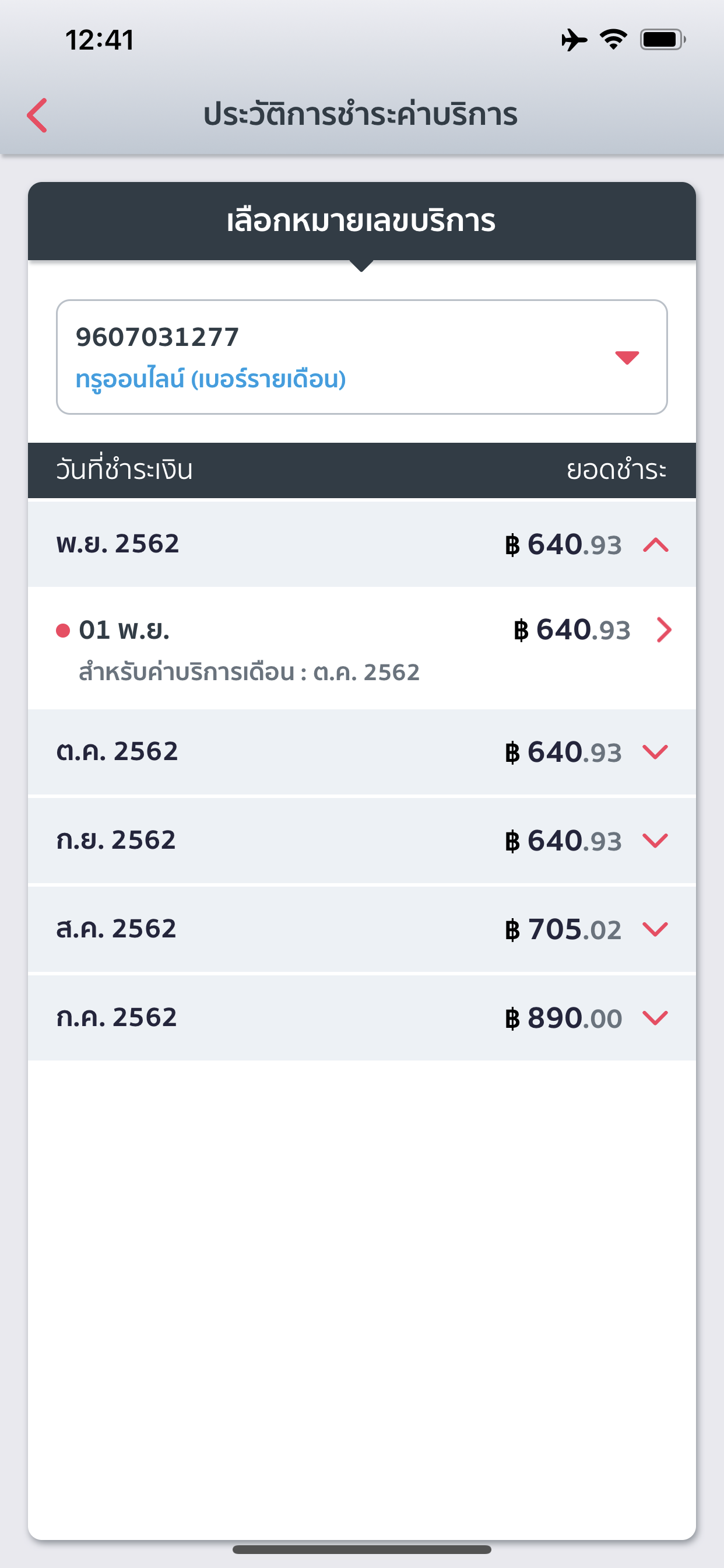This screenshot has height=1568, width=724.
Task: Tap the red dot beside 01 พ.ย.
Action: coord(63,631)
